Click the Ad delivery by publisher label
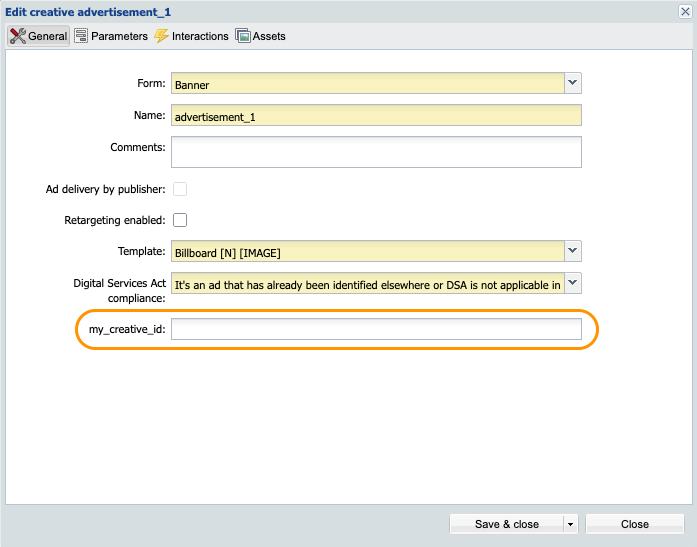 pyautogui.click(x=105, y=189)
